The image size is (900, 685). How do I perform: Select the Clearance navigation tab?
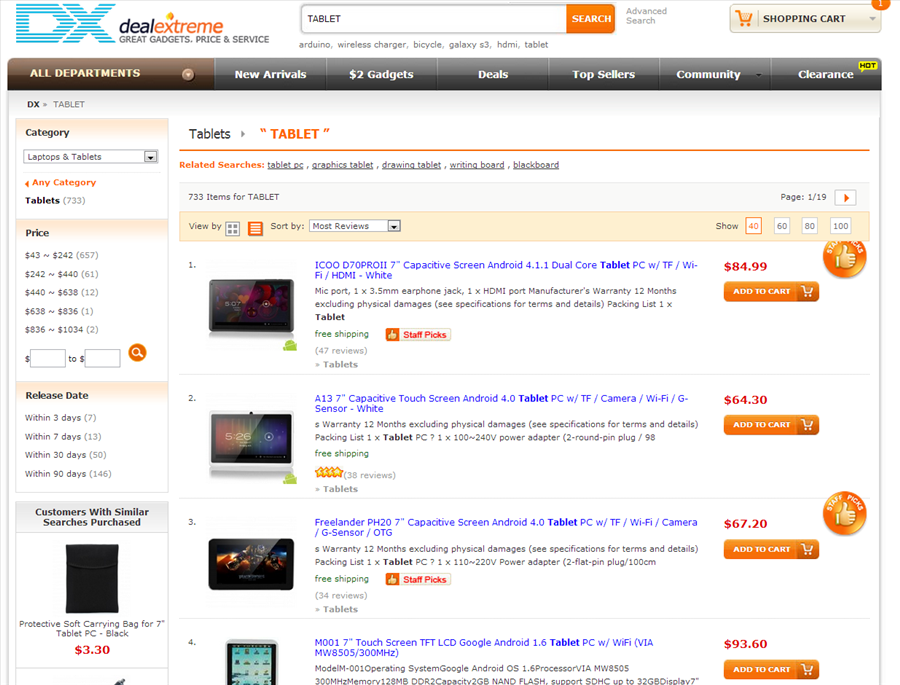tap(825, 74)
